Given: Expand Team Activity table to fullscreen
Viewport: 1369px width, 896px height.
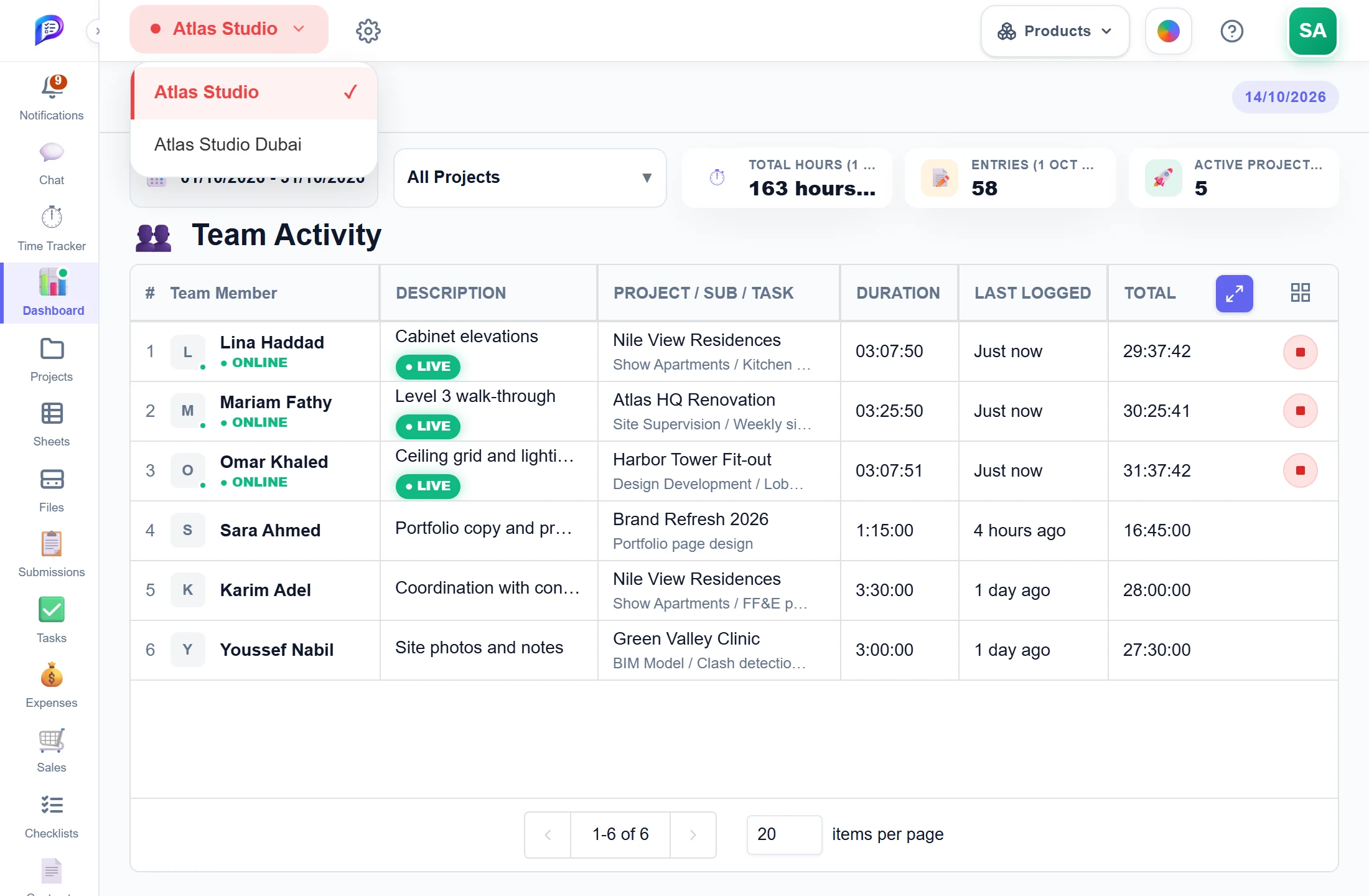Looking at the screenshot, I should [1235, 293].
